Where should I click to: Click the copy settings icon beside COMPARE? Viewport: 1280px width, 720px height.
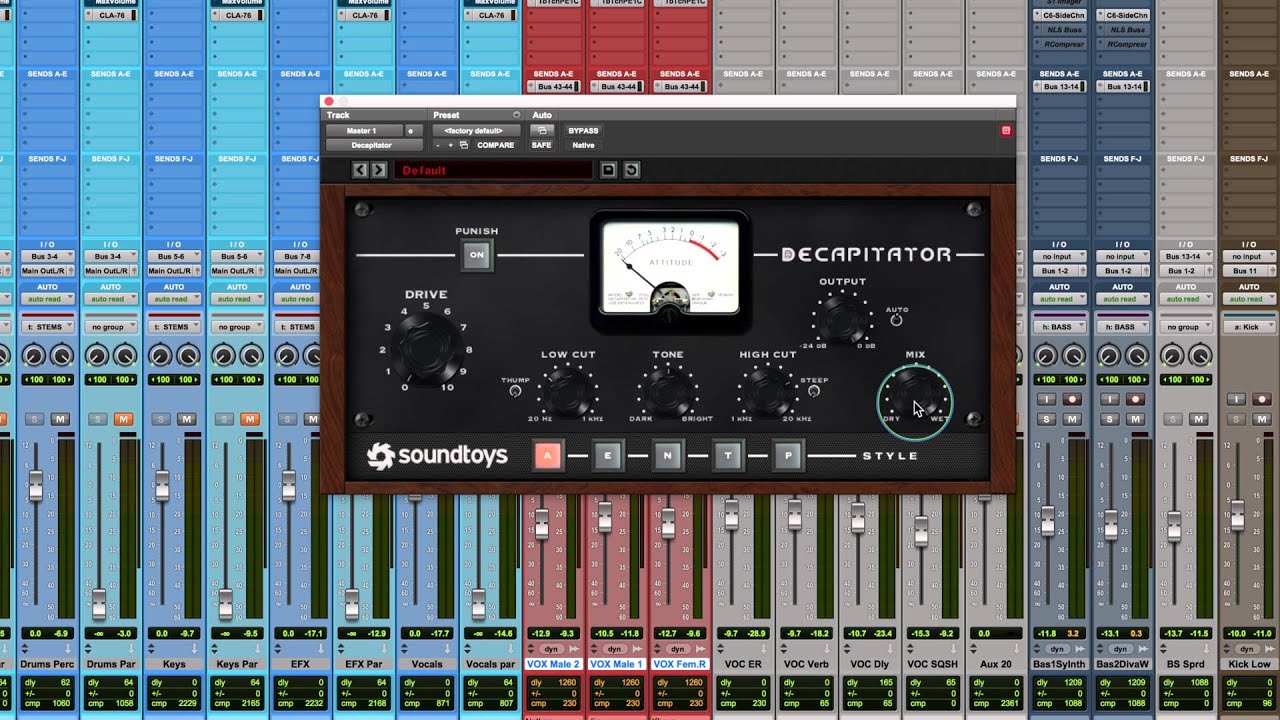(x=464, y=145)
